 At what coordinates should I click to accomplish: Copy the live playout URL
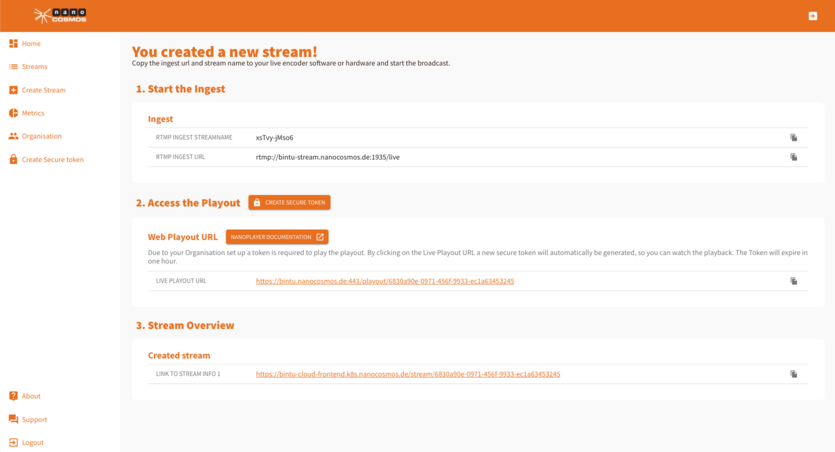(793, 281)
